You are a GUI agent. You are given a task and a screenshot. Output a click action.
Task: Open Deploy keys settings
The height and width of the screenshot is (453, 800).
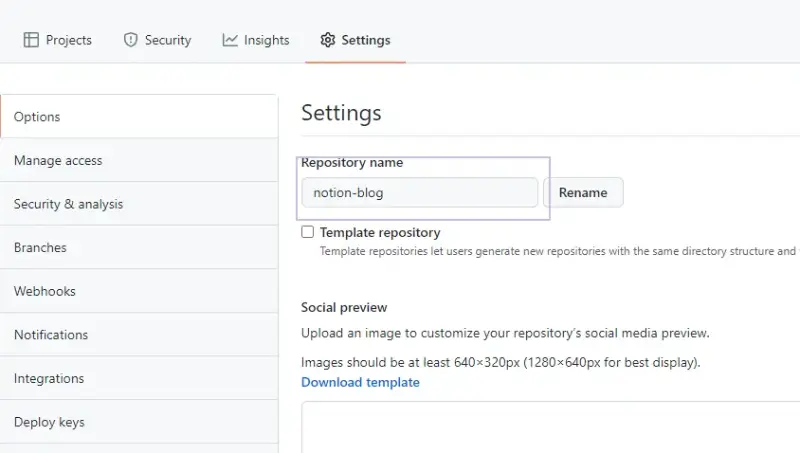click(49, 422)
